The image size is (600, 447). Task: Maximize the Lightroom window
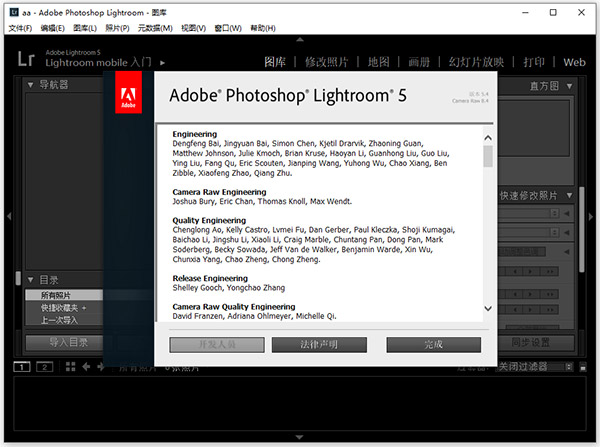[553, 13]
